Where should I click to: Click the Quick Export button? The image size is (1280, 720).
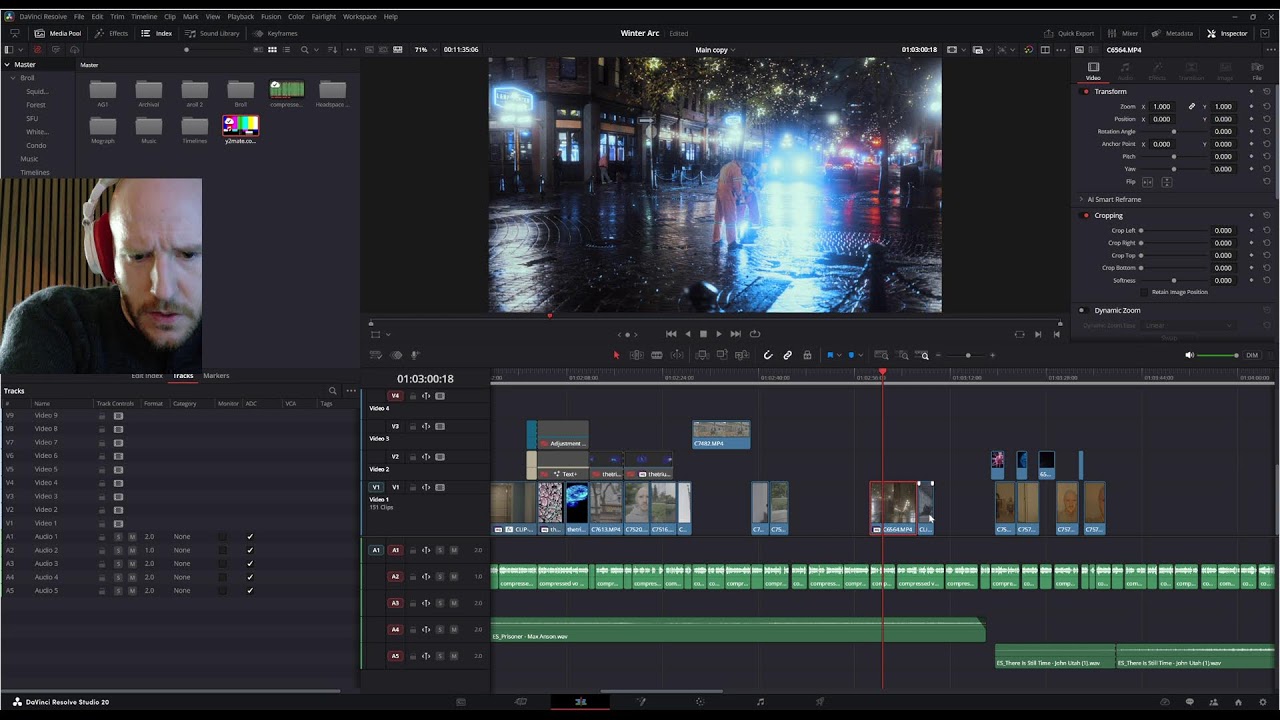(x=1069, y=33)
